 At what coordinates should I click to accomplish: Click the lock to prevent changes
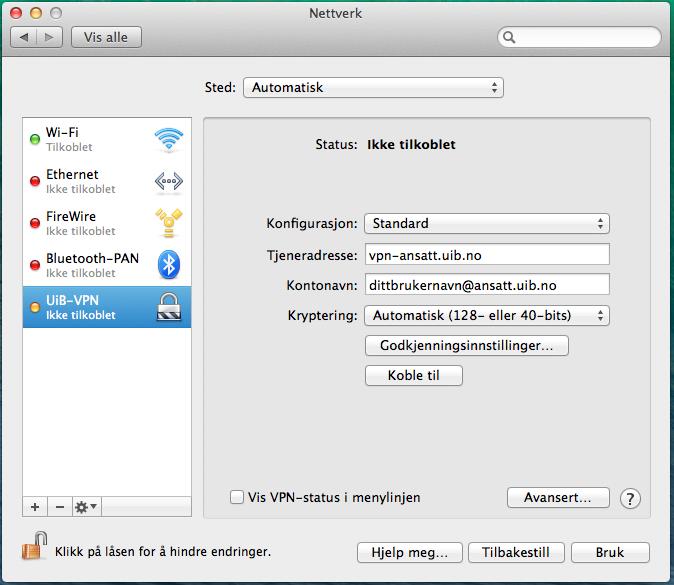[x=34, y=548]
